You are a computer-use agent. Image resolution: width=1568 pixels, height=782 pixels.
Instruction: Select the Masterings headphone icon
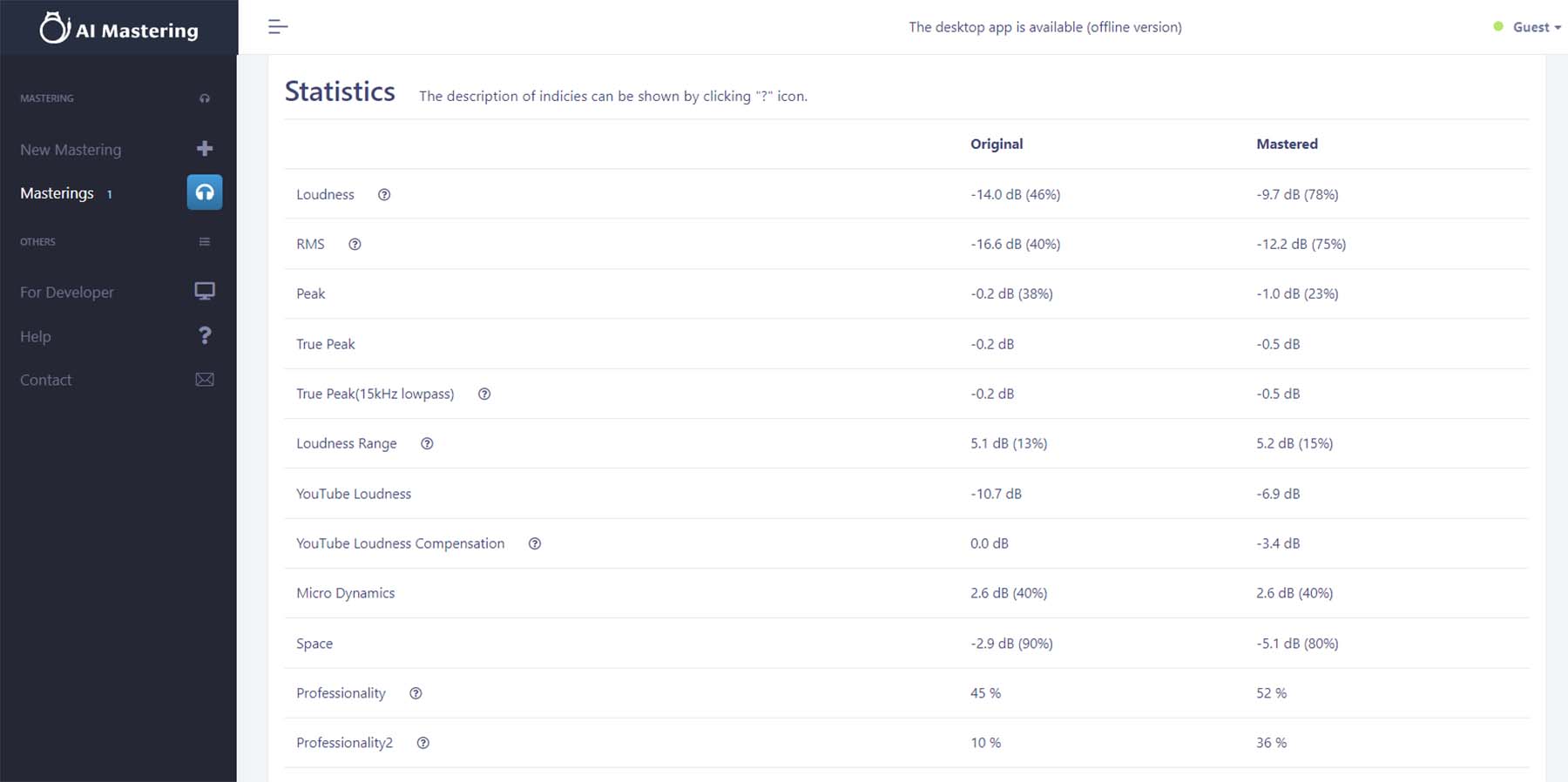tap(204, 192)
